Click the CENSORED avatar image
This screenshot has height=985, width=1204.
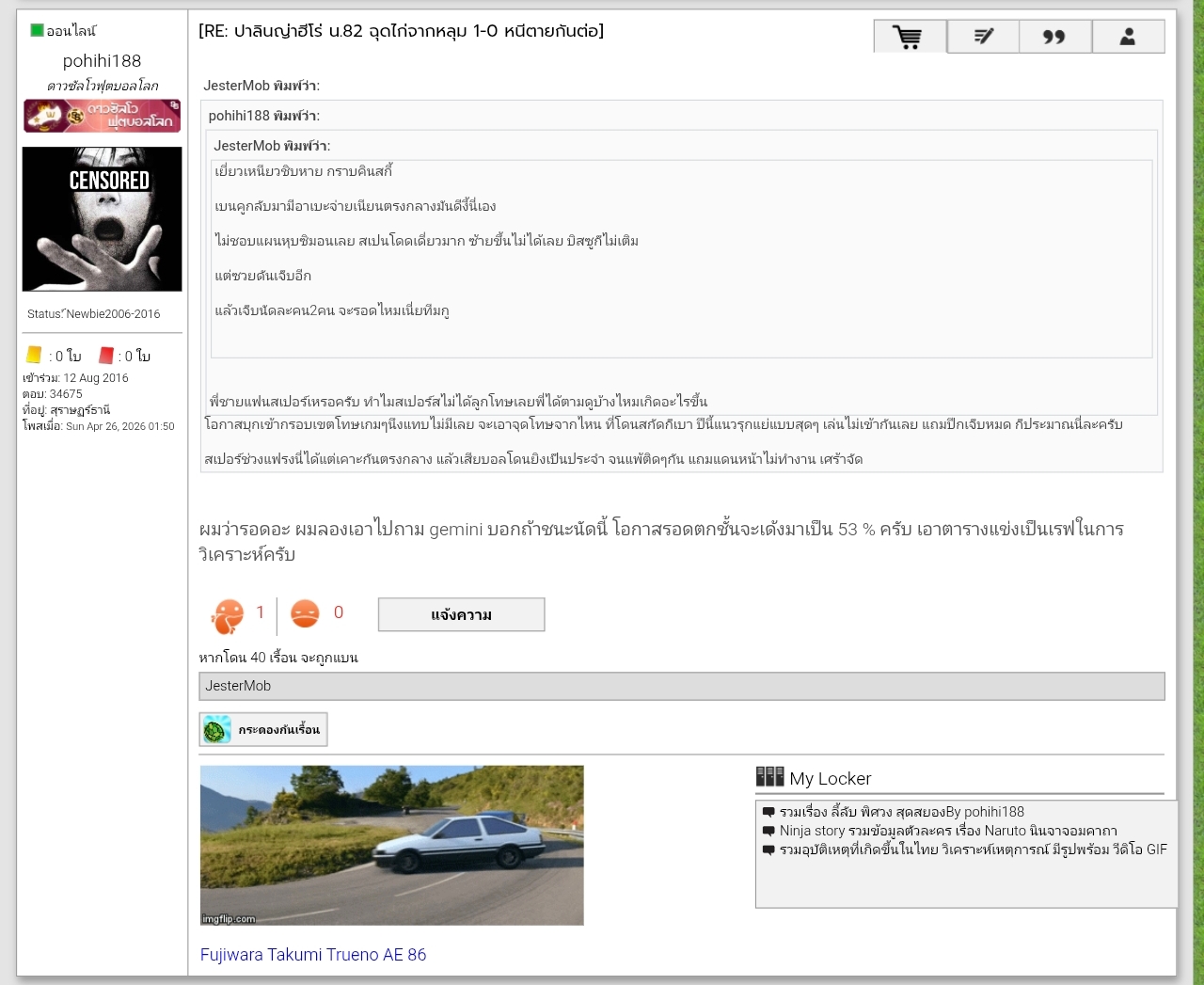pyautogui.click(x=102, y=218)
